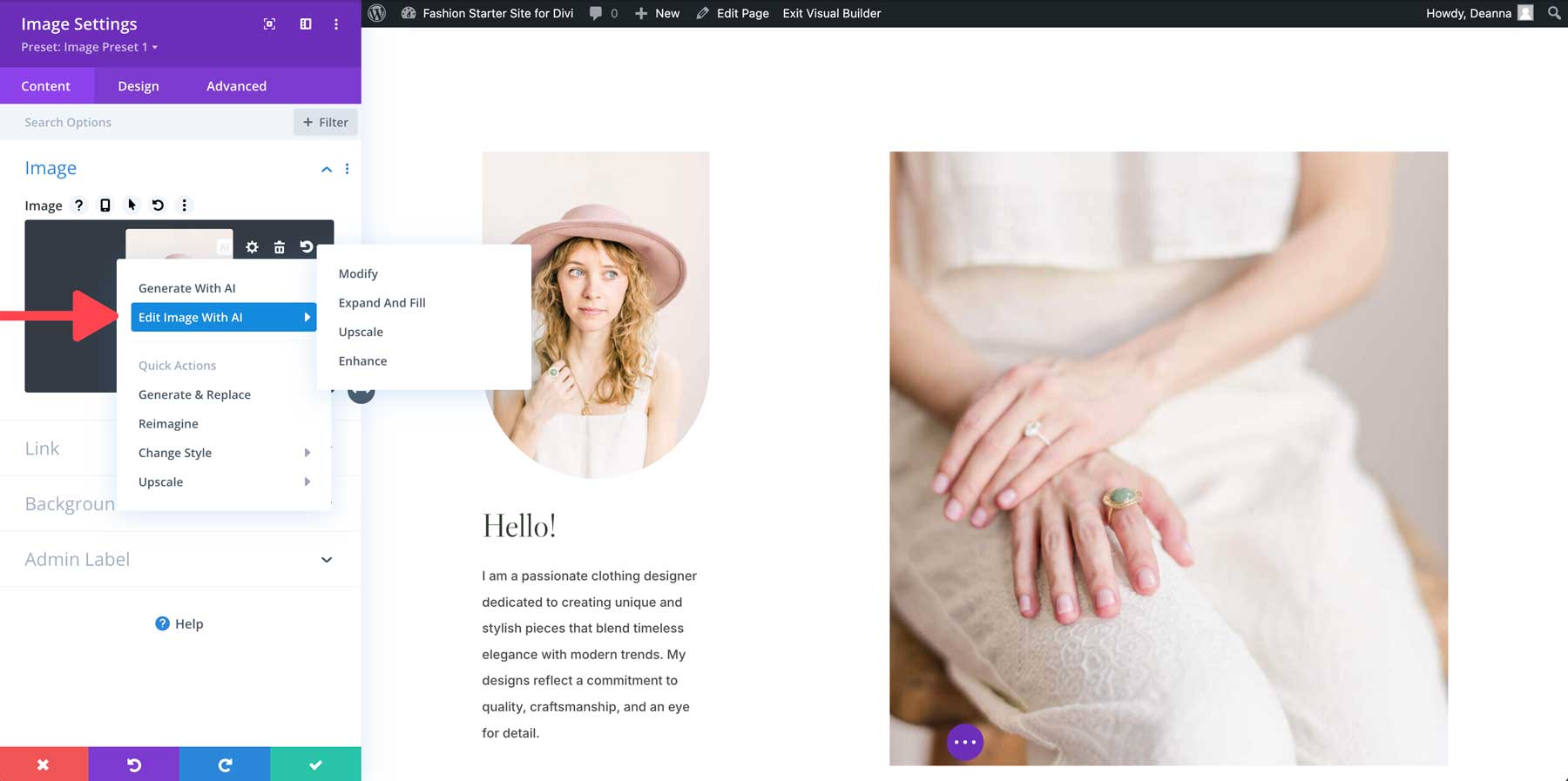Click the gear icon on image preview
This screenshot has height=781, width=1568.
coord(252,247)
